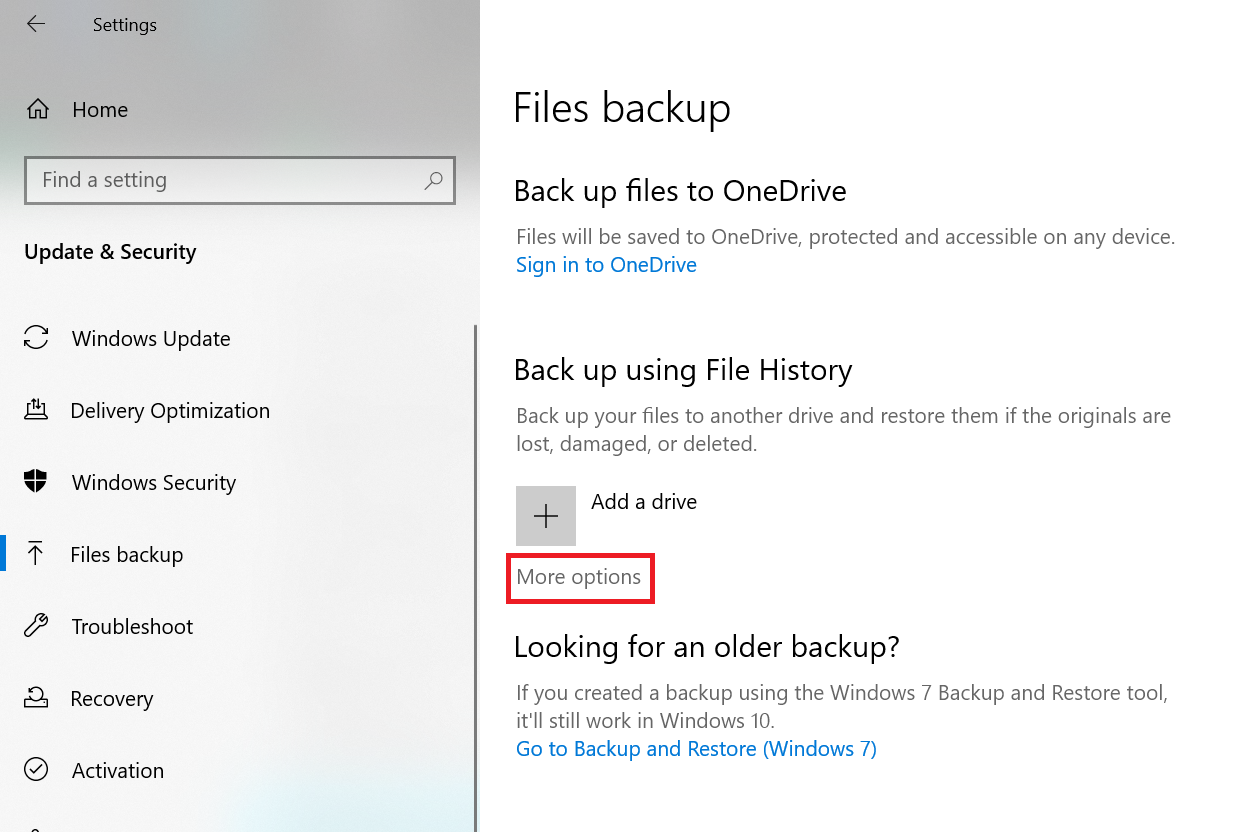Click the Settings window title text
Viewport: 1241px width, 832px height.
pyautogui.click(x=125, y=25)
